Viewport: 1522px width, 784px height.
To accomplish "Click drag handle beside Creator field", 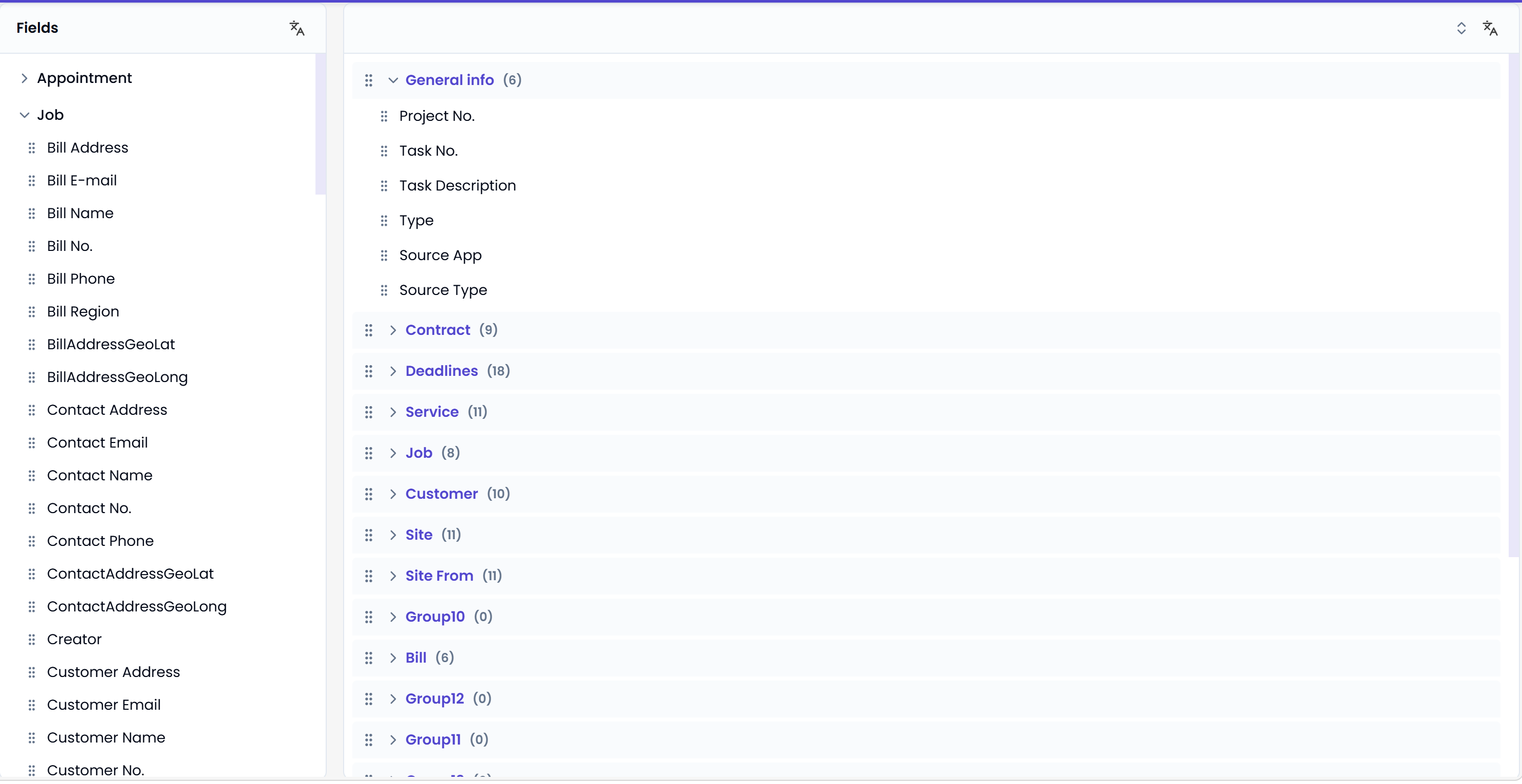I will click(32, 640).
